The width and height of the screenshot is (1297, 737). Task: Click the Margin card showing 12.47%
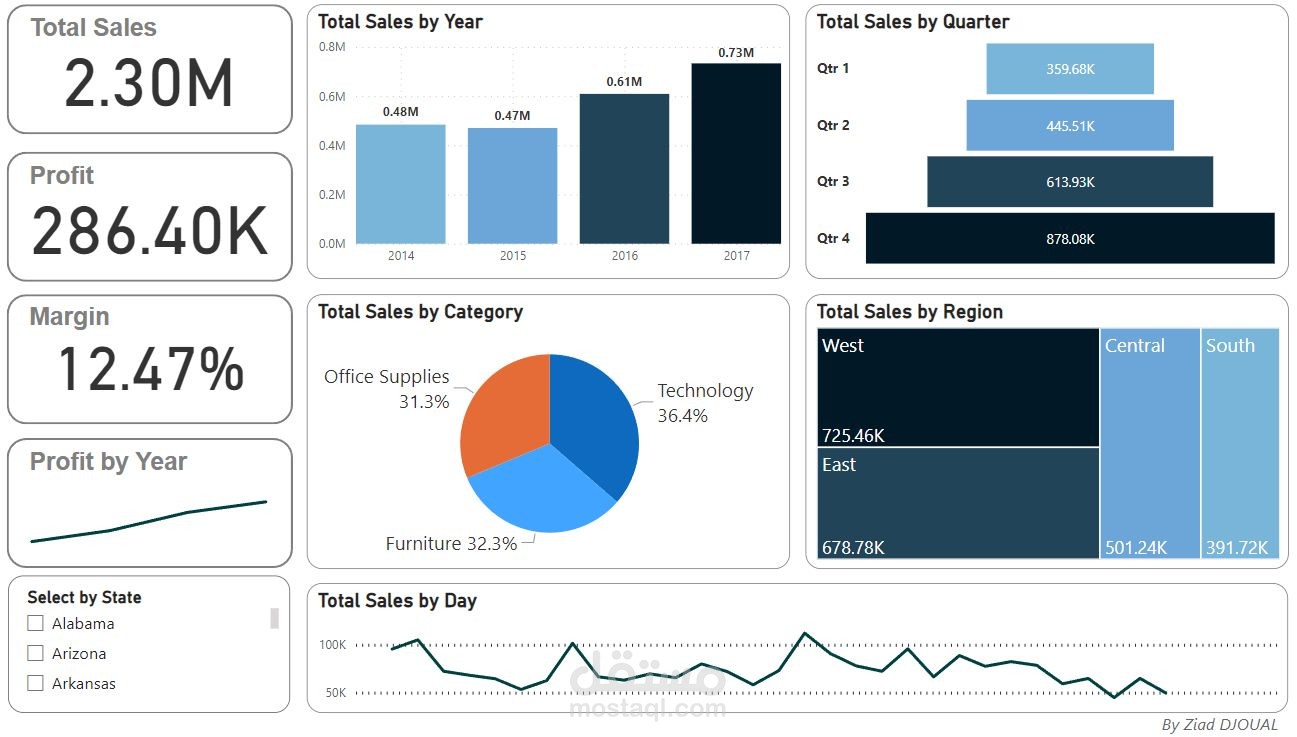pyautogui.click(x=148, y=355)
